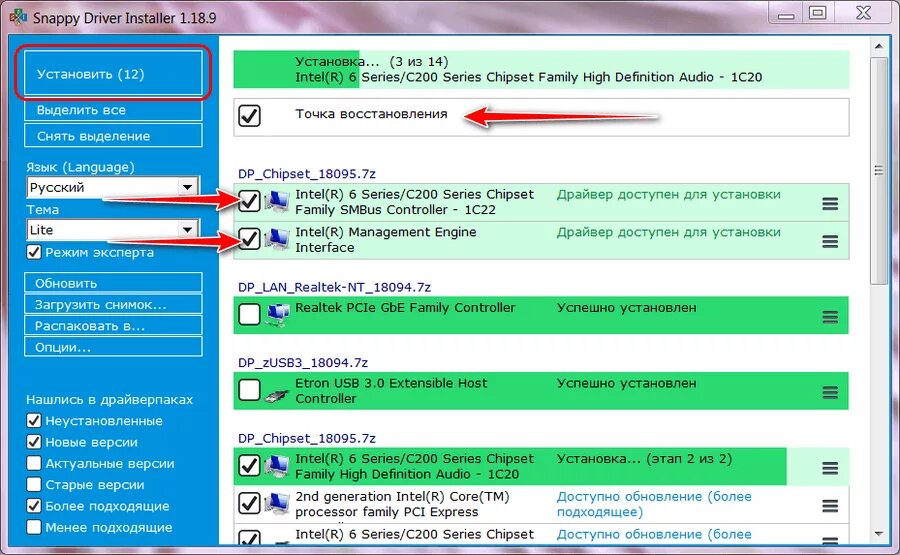The width and height of the screenshot is (900, 555).
Task: Click Распаковать в... button
Action: [113, 325]
